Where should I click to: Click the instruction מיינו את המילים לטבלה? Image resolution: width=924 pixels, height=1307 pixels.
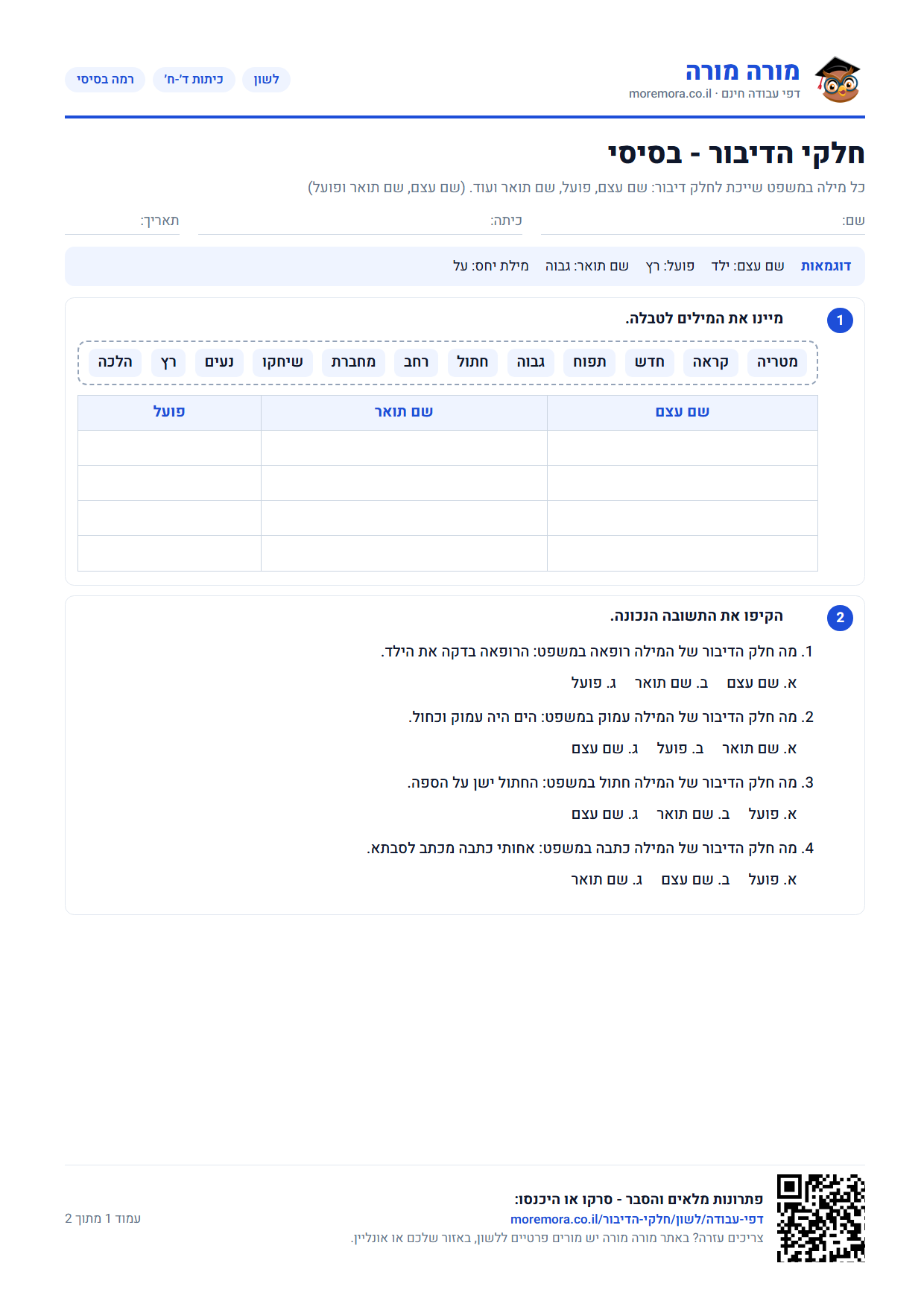tap(704, 319)
